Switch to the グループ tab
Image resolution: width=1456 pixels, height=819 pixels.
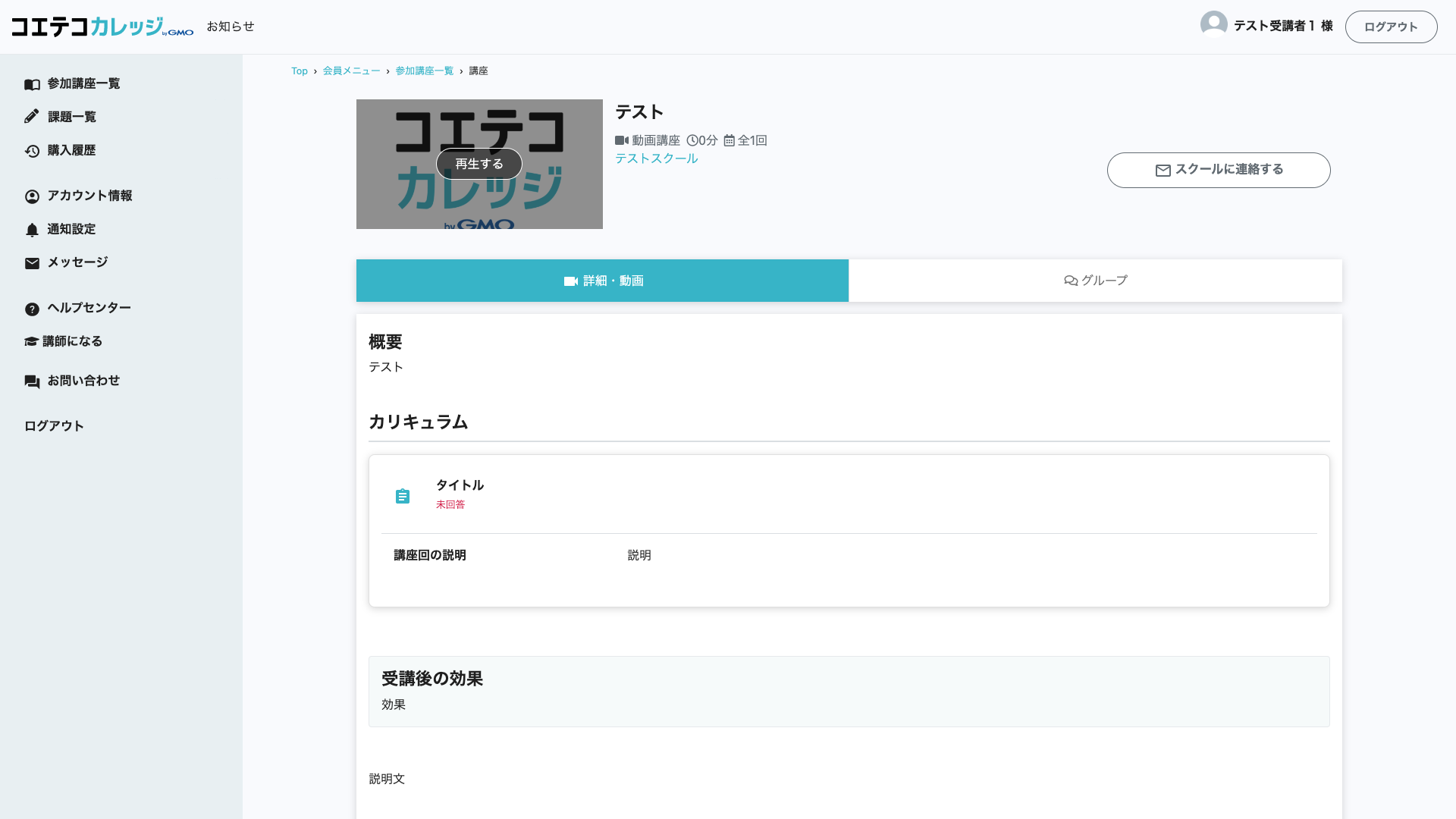point(1095,281)
